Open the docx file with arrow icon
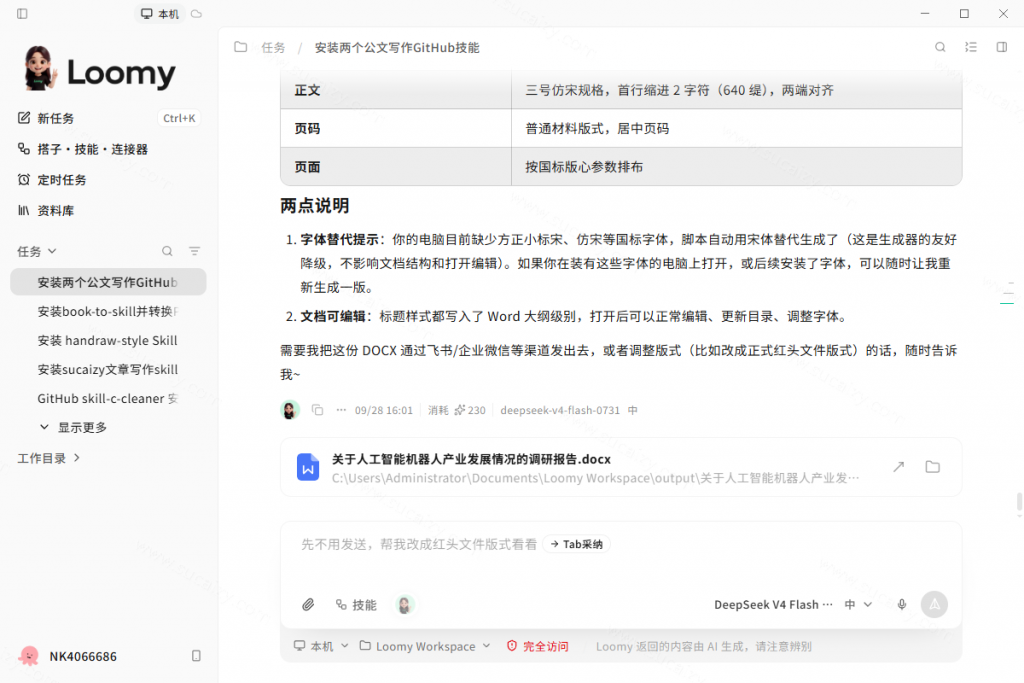Screen dimensions: 1024x683 coord(899,467)
